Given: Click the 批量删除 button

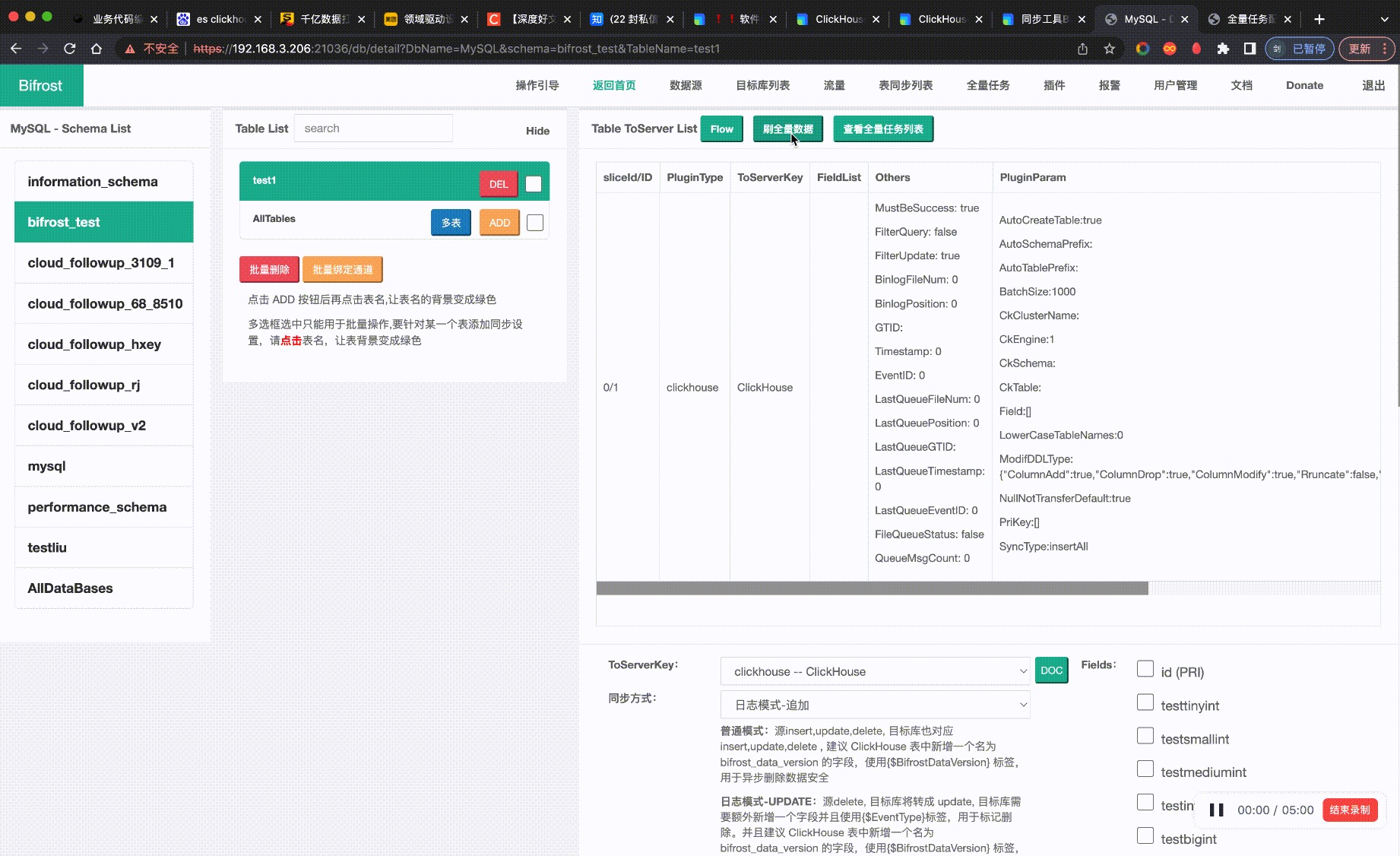Looking at the screenshot, I should pyautogui.click(x=269, y=270).
